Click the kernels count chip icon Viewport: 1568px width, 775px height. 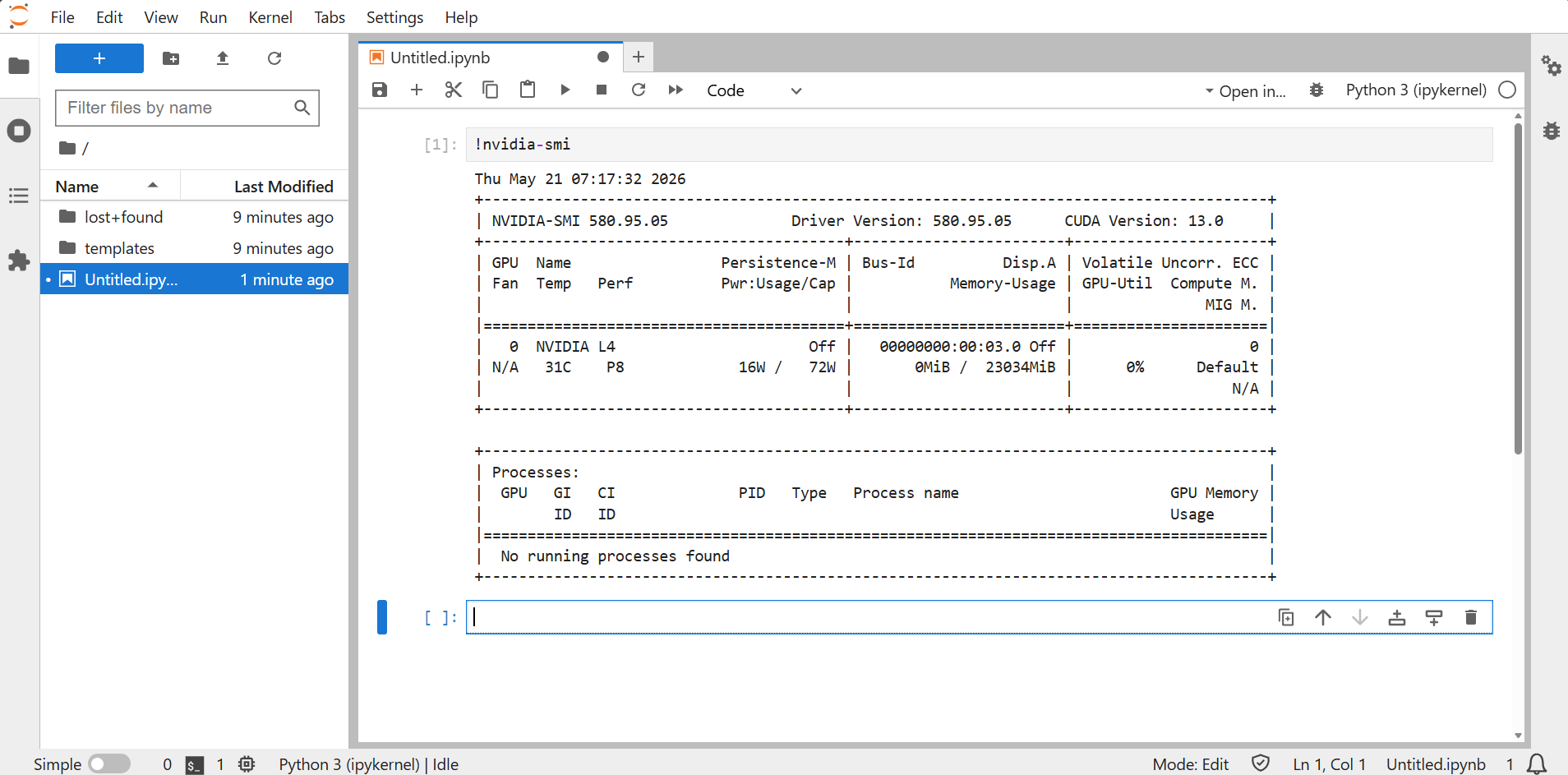[x=247, y=764]
